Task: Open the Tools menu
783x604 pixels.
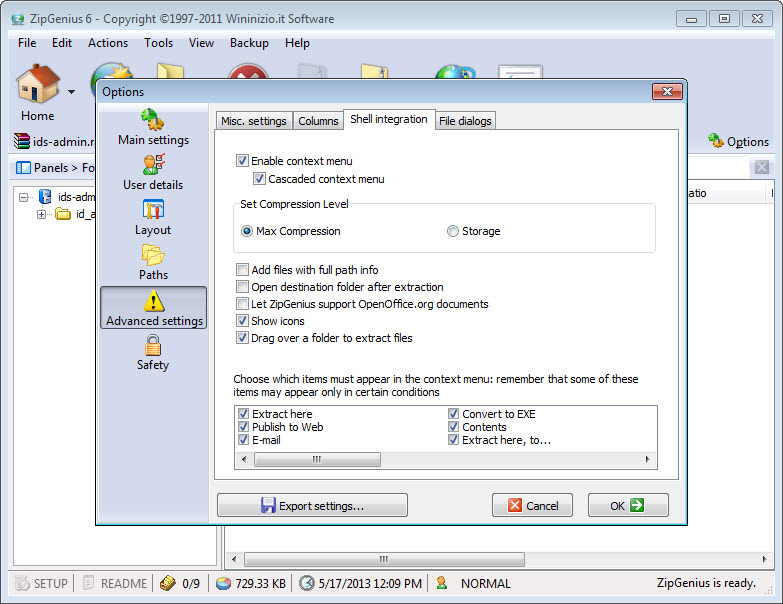Action: click(x=158, y=43)
